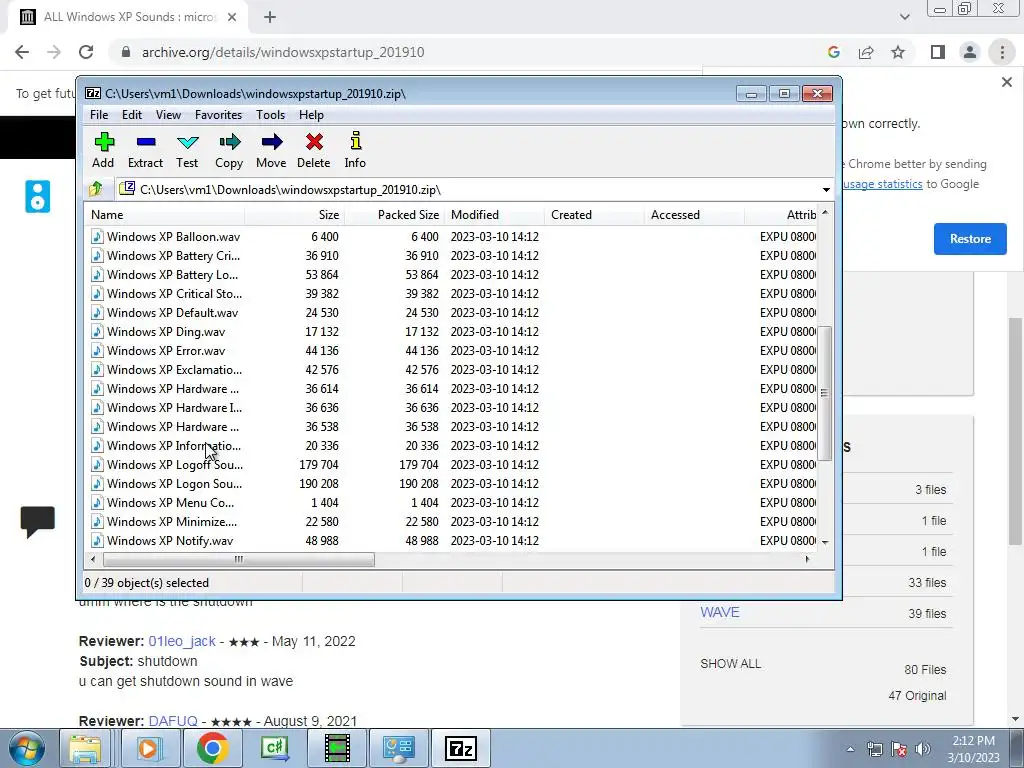
Task: Open the Favorites menu
Action: pos(218,115)
